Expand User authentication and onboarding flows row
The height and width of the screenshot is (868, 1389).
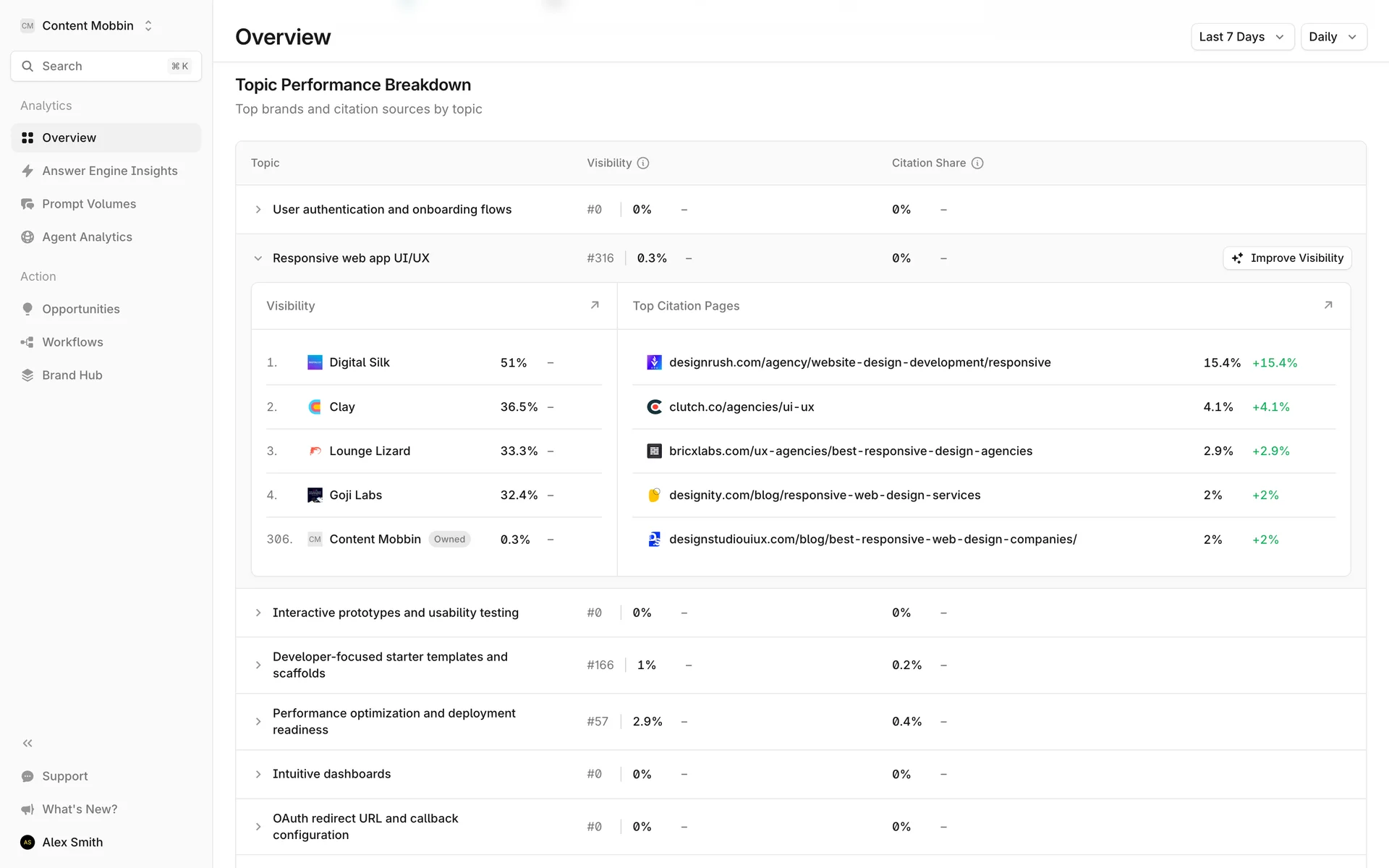click(x=258, y=210)
